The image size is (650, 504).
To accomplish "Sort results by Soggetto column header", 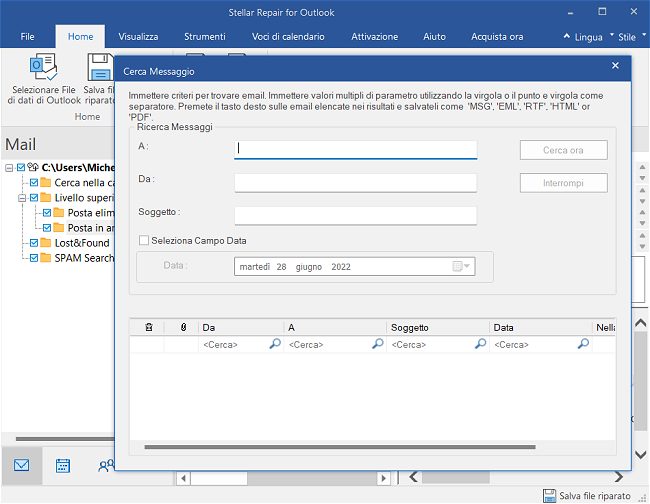I will pyautogui.click(x=438, y=327).
